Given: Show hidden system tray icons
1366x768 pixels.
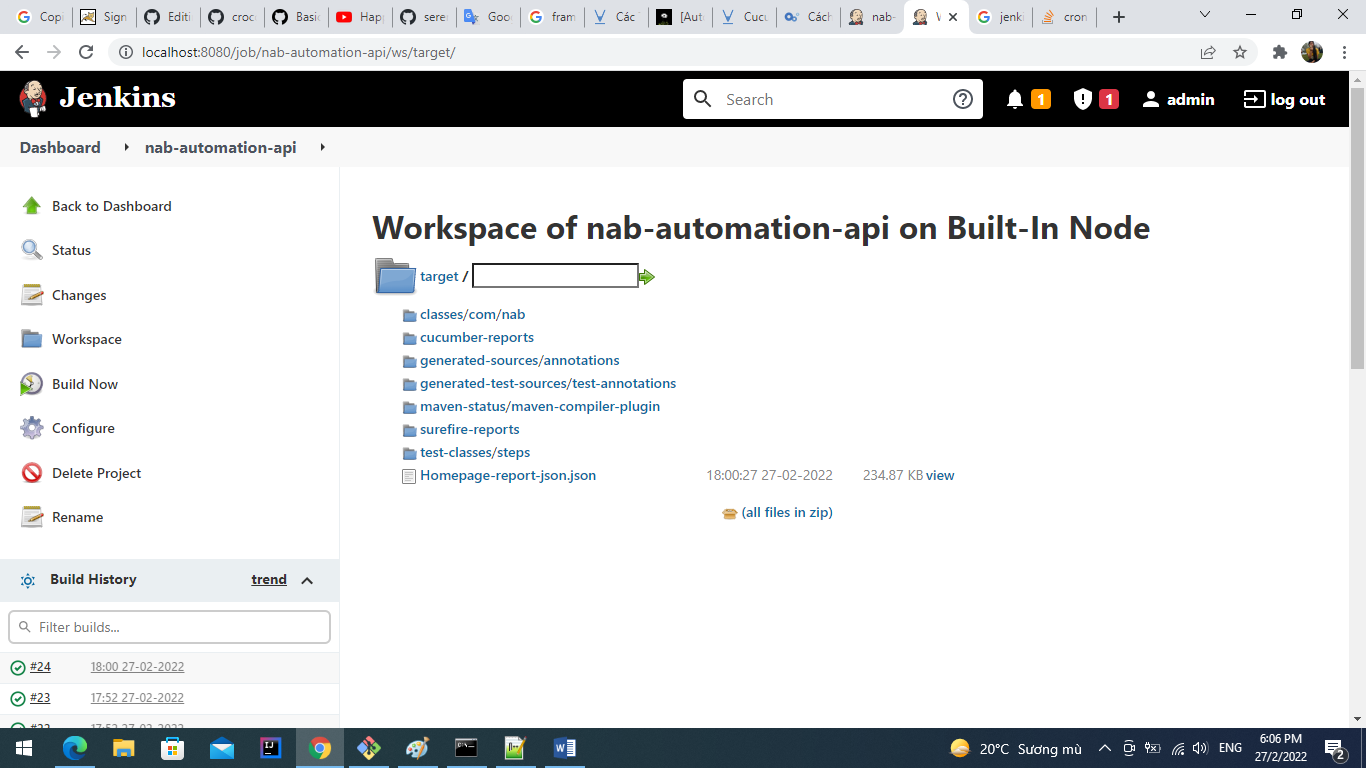Looking at the screenshot, I should coord(1105,747).
